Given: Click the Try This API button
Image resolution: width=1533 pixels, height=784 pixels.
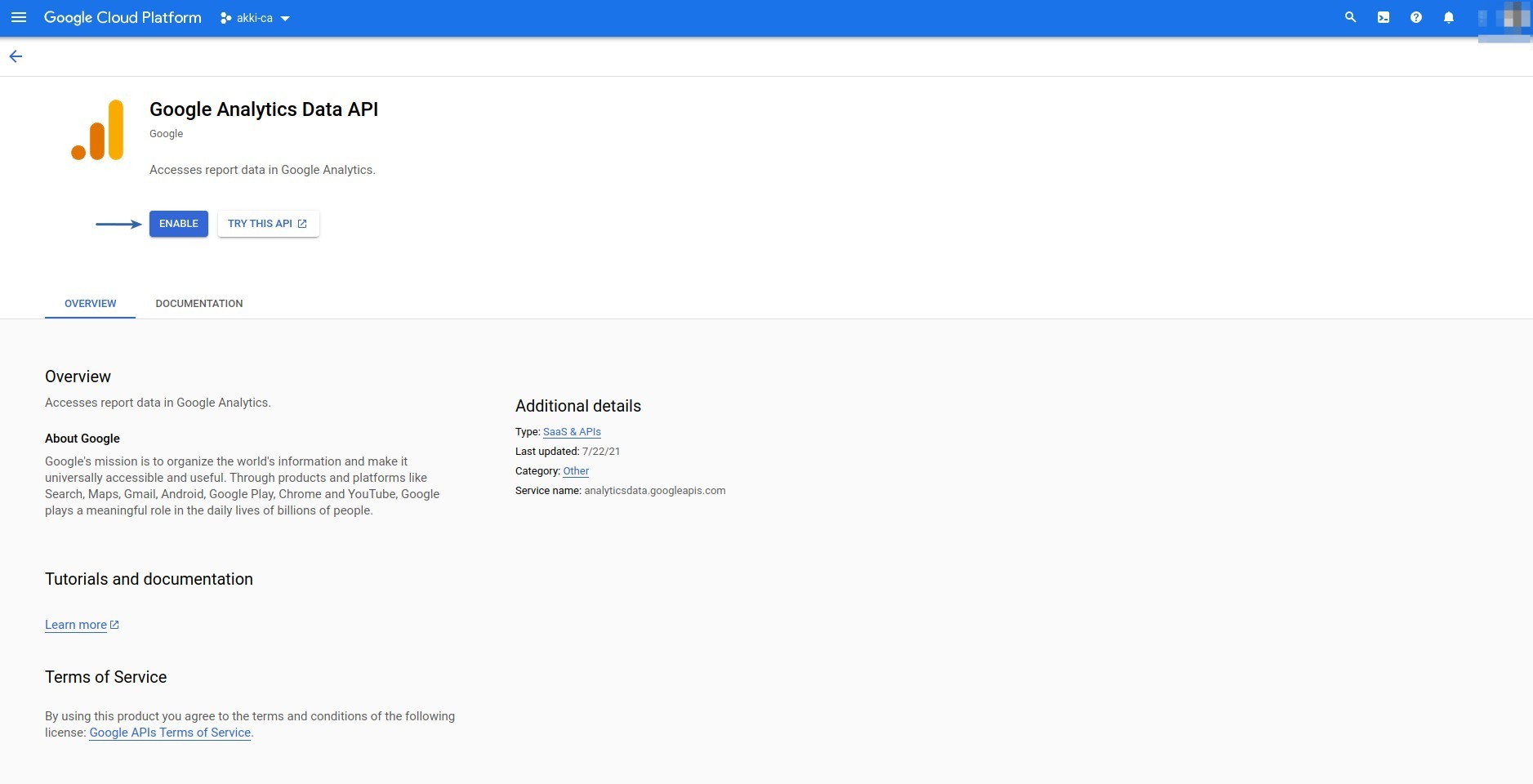Looking at the screenshot, I should pos(268,224).
